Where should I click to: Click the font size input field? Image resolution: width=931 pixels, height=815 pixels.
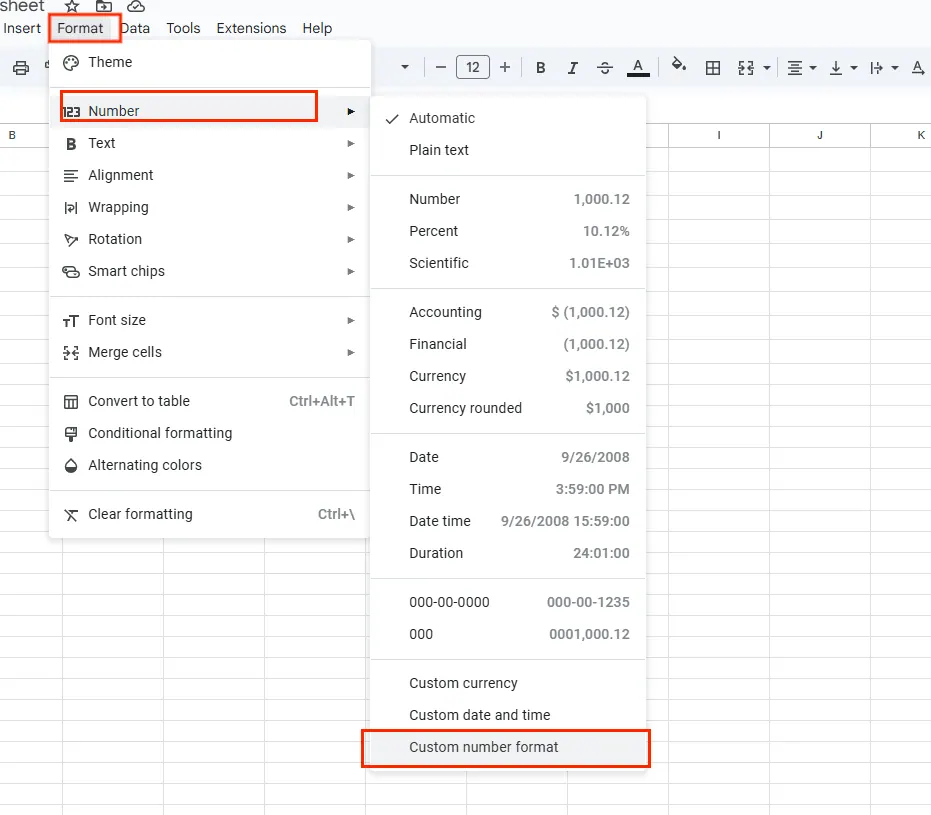tap(473, 68)
